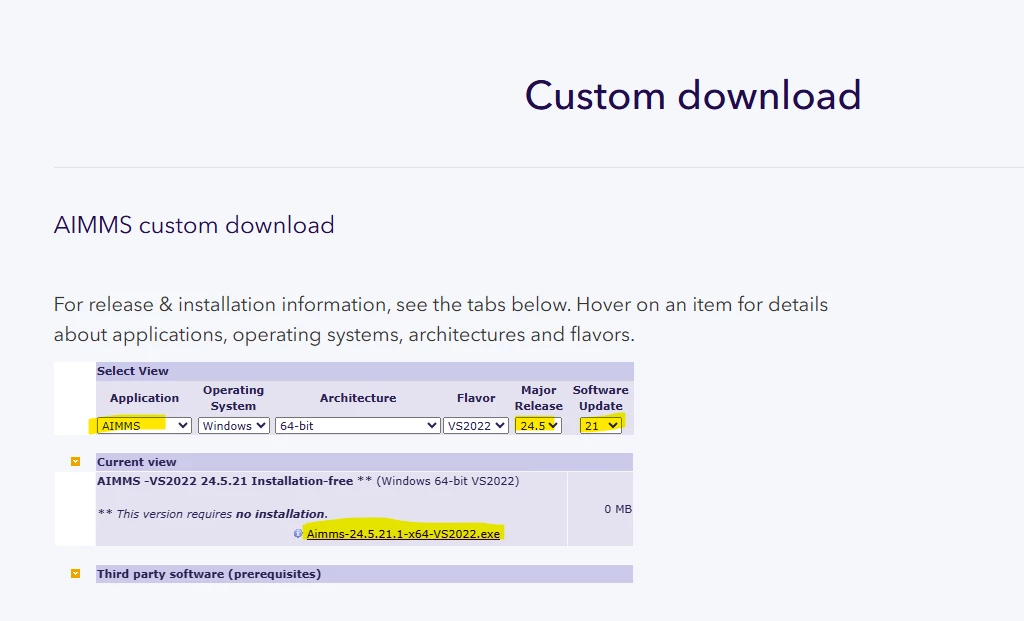Open the Software Update dropdown showing 21
Image resolution: width=1024 pixels, height=621 pixels.
pyautogui.click(x=600, y=426)
